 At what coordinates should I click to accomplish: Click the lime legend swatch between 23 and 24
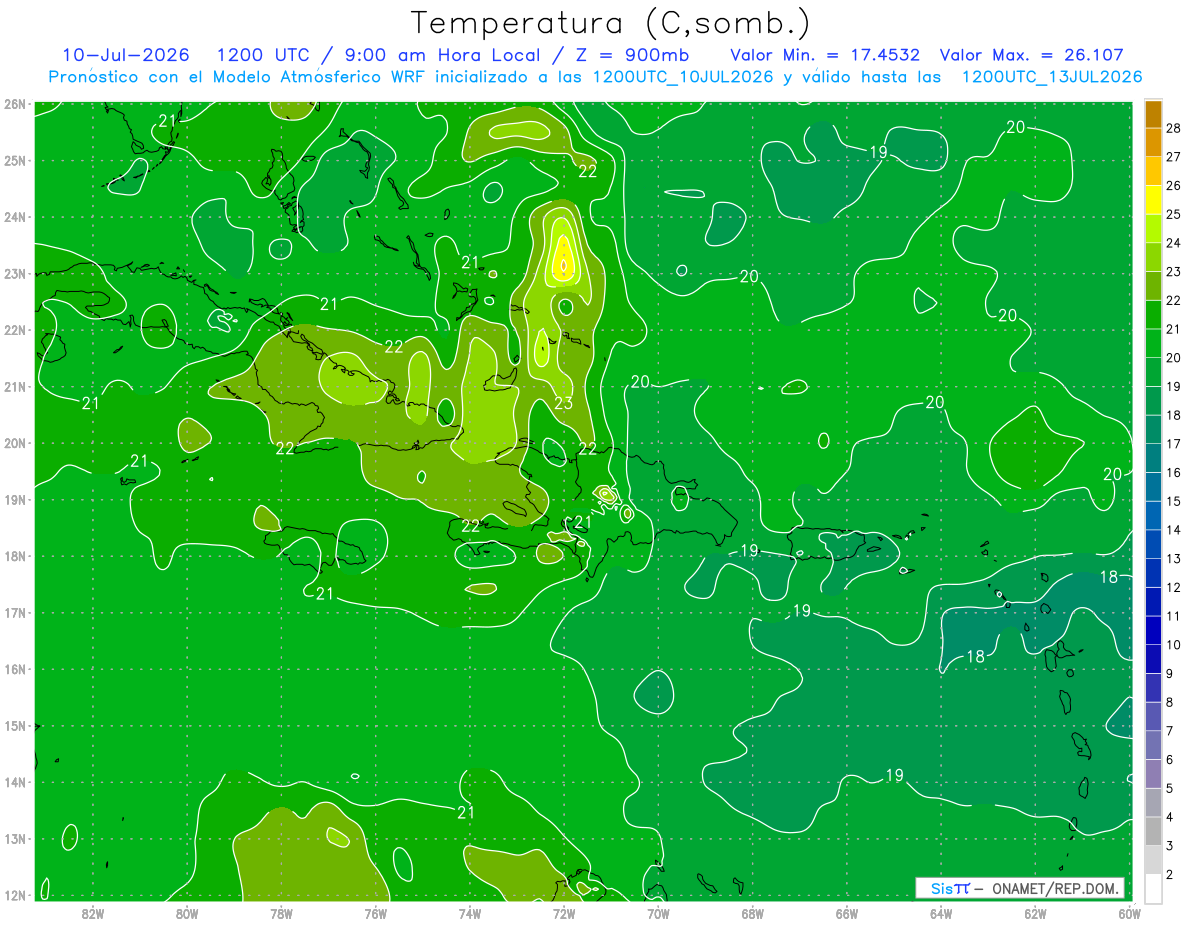pyautogui.click(x=1153, y=257)
